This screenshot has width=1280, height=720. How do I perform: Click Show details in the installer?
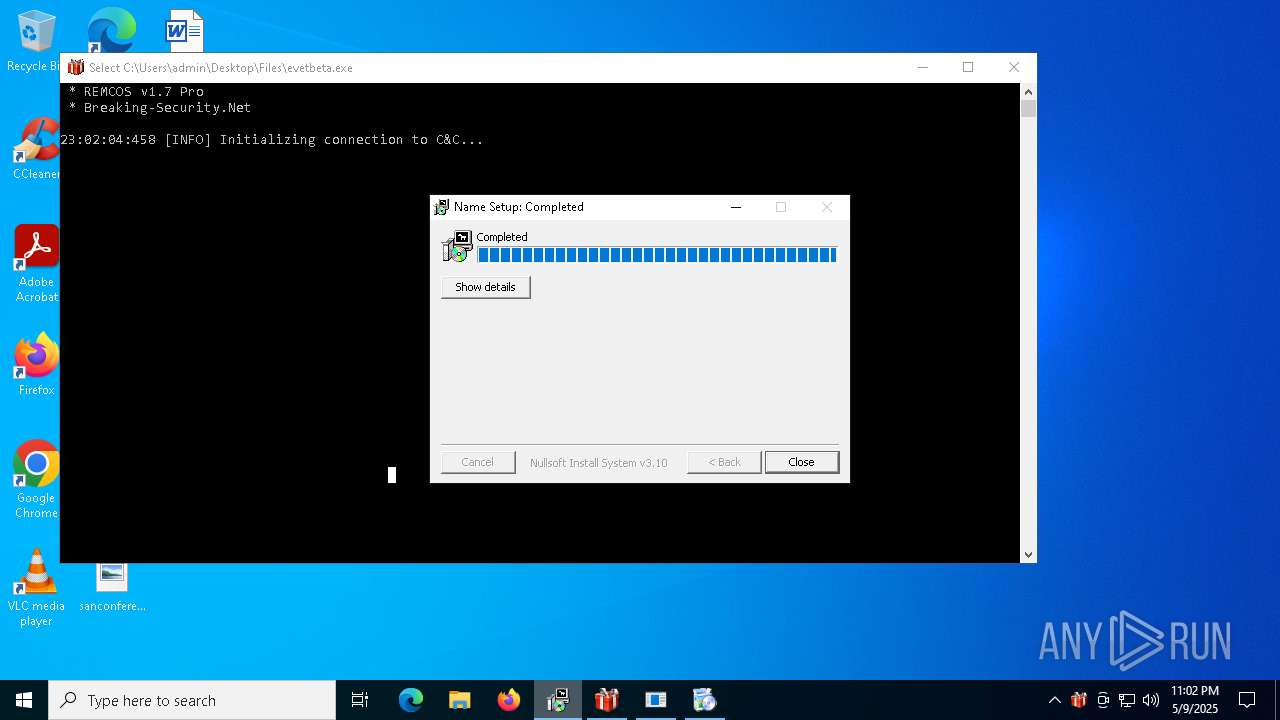coord(485,287)
